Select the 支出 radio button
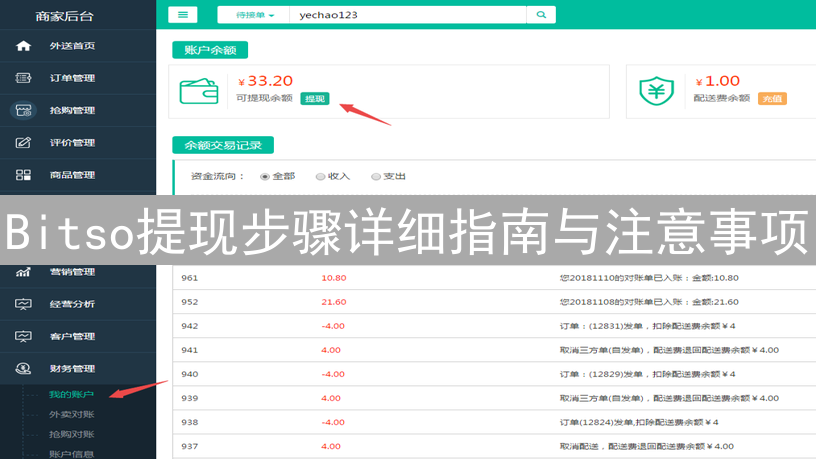Viewport: 816px width, 459px height. pos(375,176)
